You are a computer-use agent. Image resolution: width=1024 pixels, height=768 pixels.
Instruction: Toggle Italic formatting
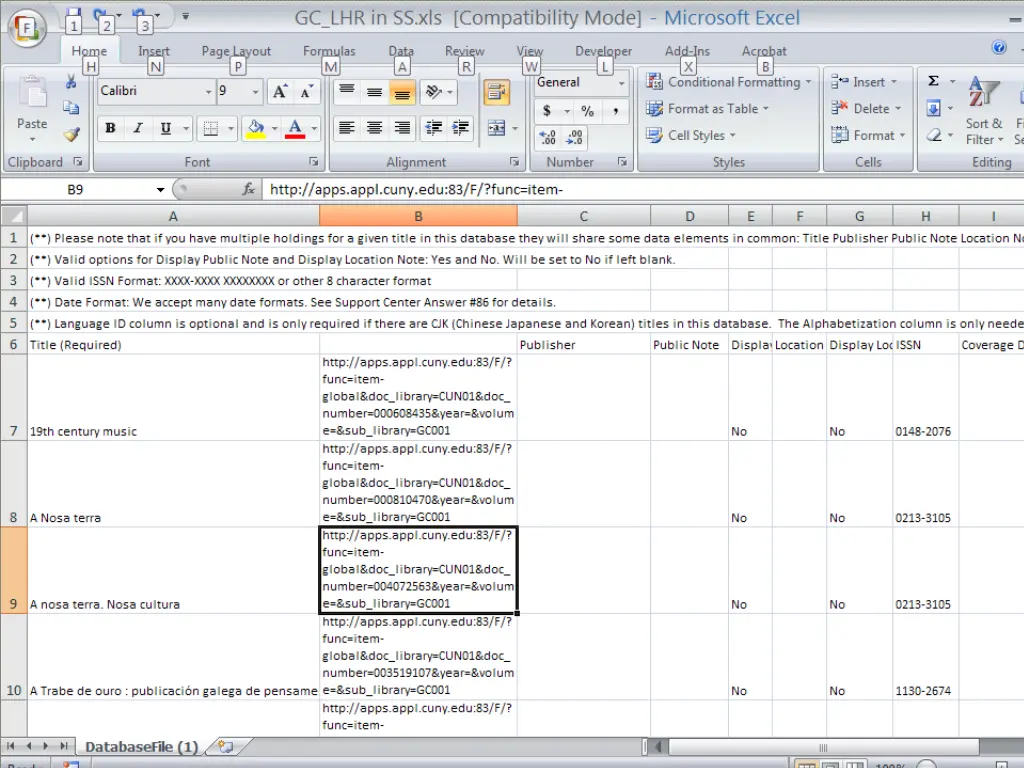pos(138,129)
